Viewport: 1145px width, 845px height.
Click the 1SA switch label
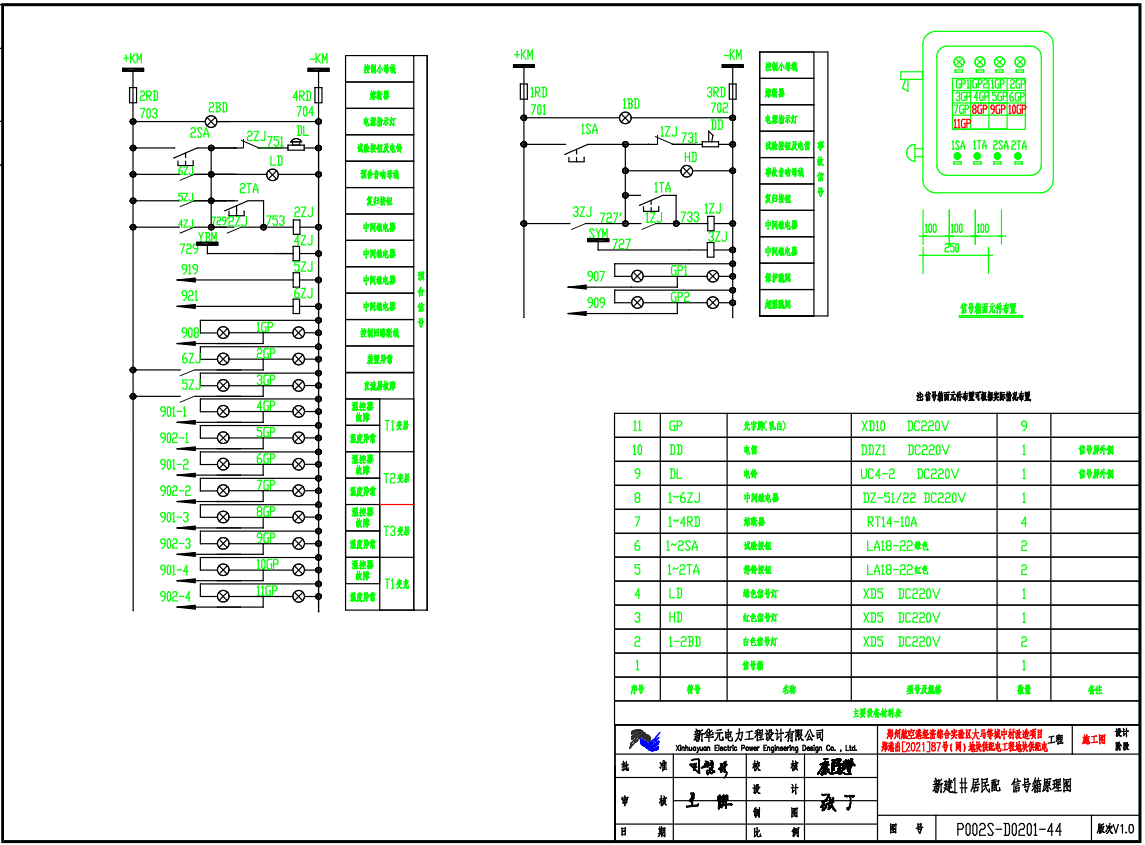(589, 129)
